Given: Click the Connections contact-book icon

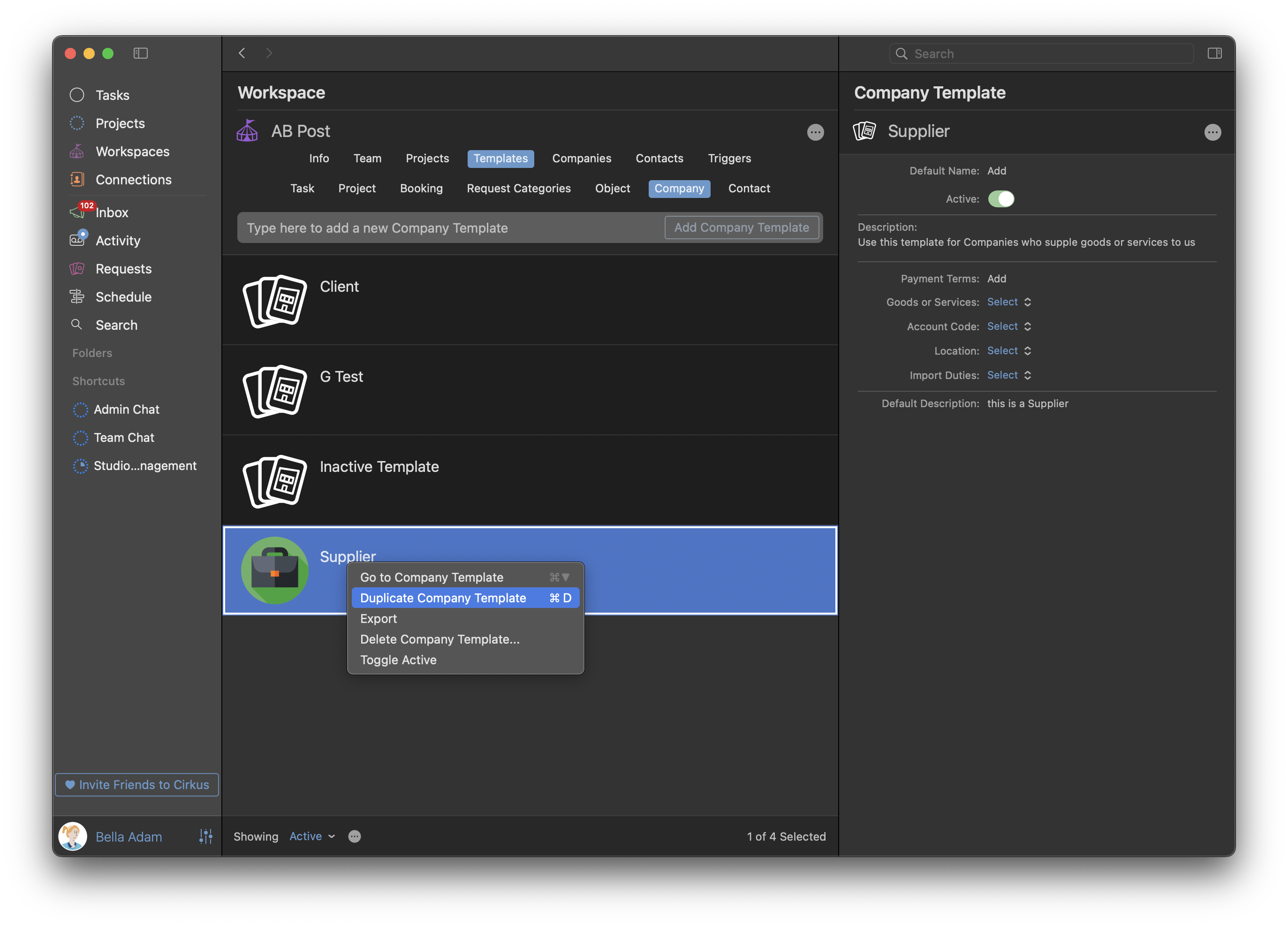Looking at the screenshot, I should [77, 180].
